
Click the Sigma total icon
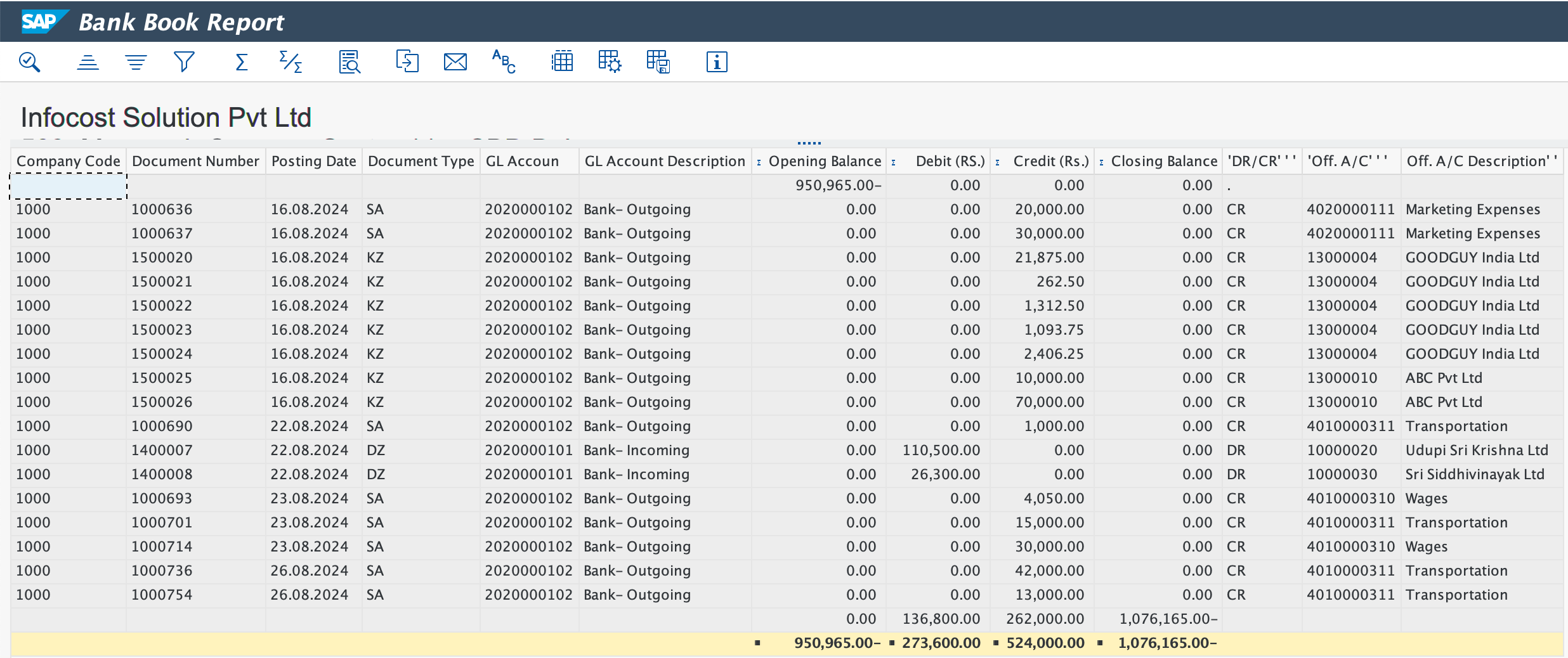coord(241,62)
